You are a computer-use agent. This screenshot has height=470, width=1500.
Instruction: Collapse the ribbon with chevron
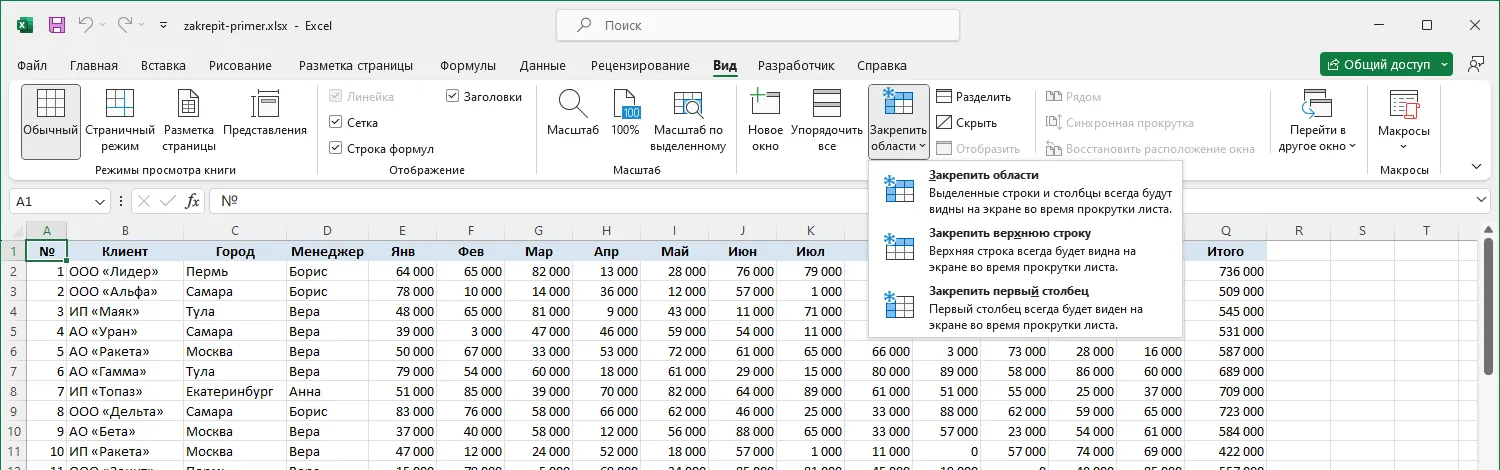(x=1476, y=166)
